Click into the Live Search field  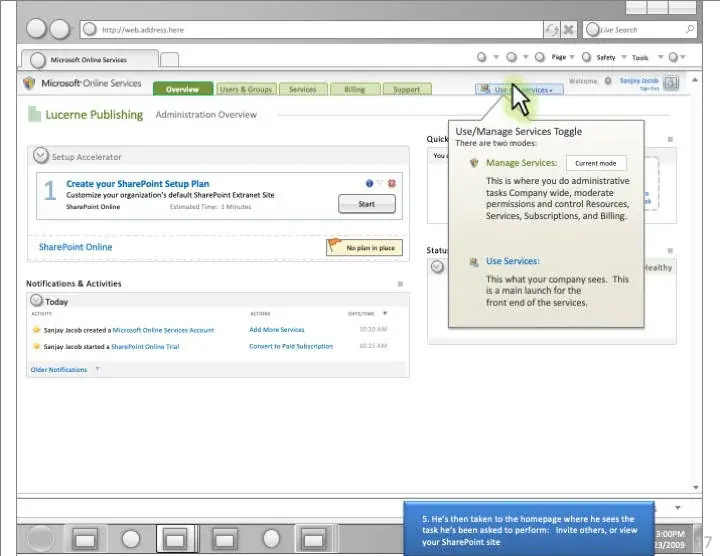640,29
